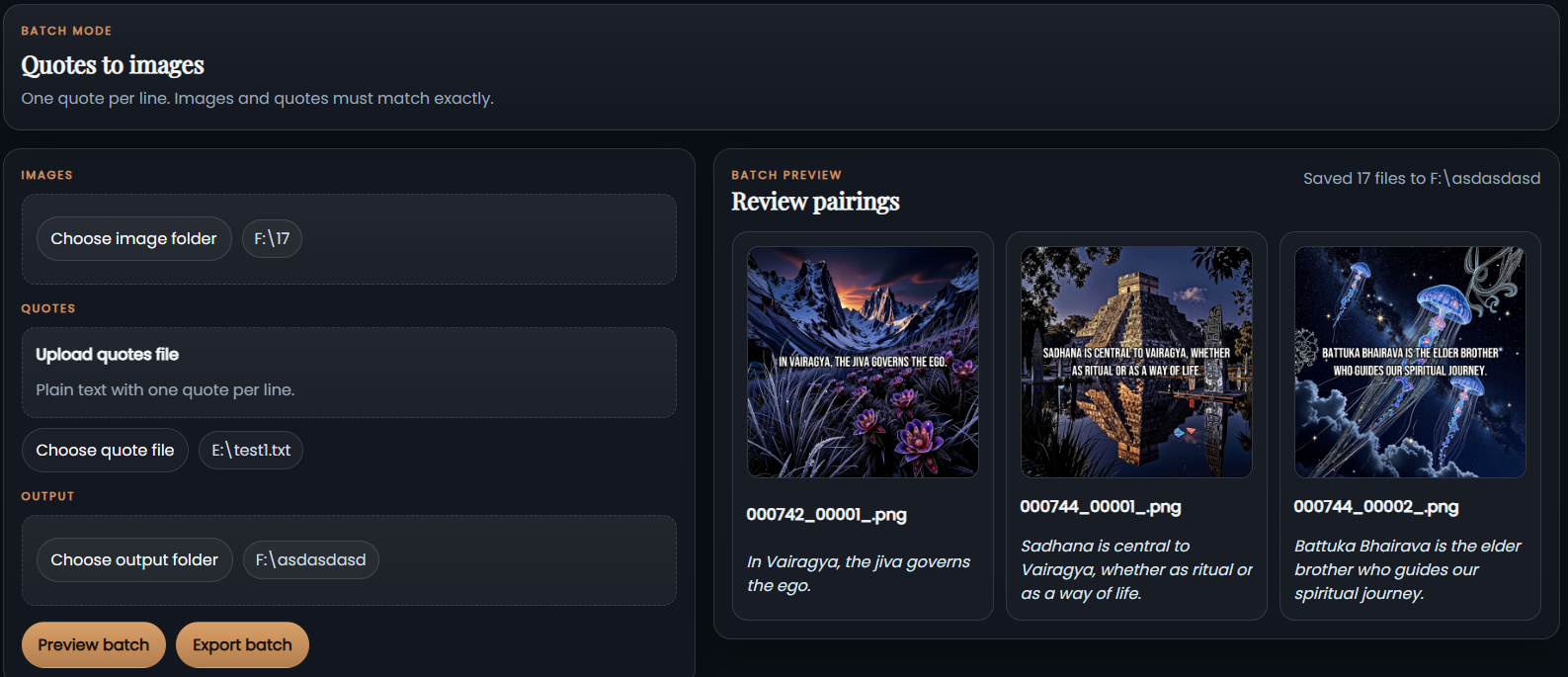Open the jellyfish Battuka Bhairava thumbnail
This screenshot has width=1568, height=677.
tap(1410, 362)
